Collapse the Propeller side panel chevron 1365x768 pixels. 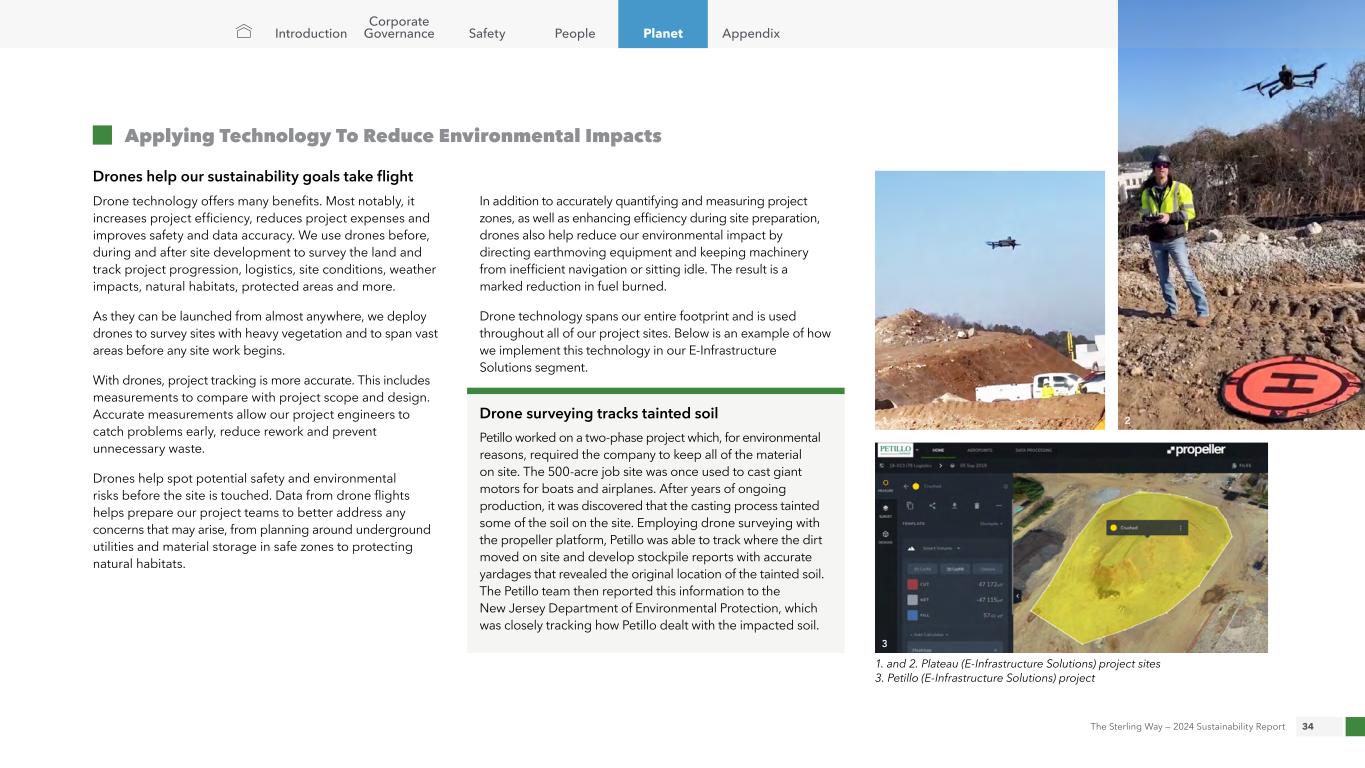pyautogui.click(x=1018, y=596)
